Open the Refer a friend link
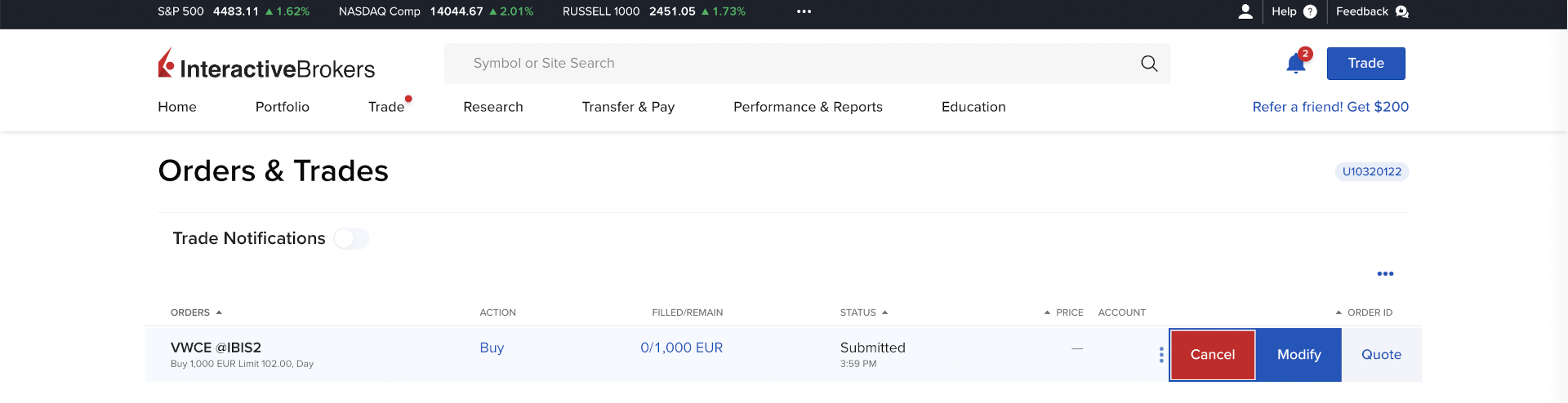This screenshot has width=1568, height=403. 1330,107
